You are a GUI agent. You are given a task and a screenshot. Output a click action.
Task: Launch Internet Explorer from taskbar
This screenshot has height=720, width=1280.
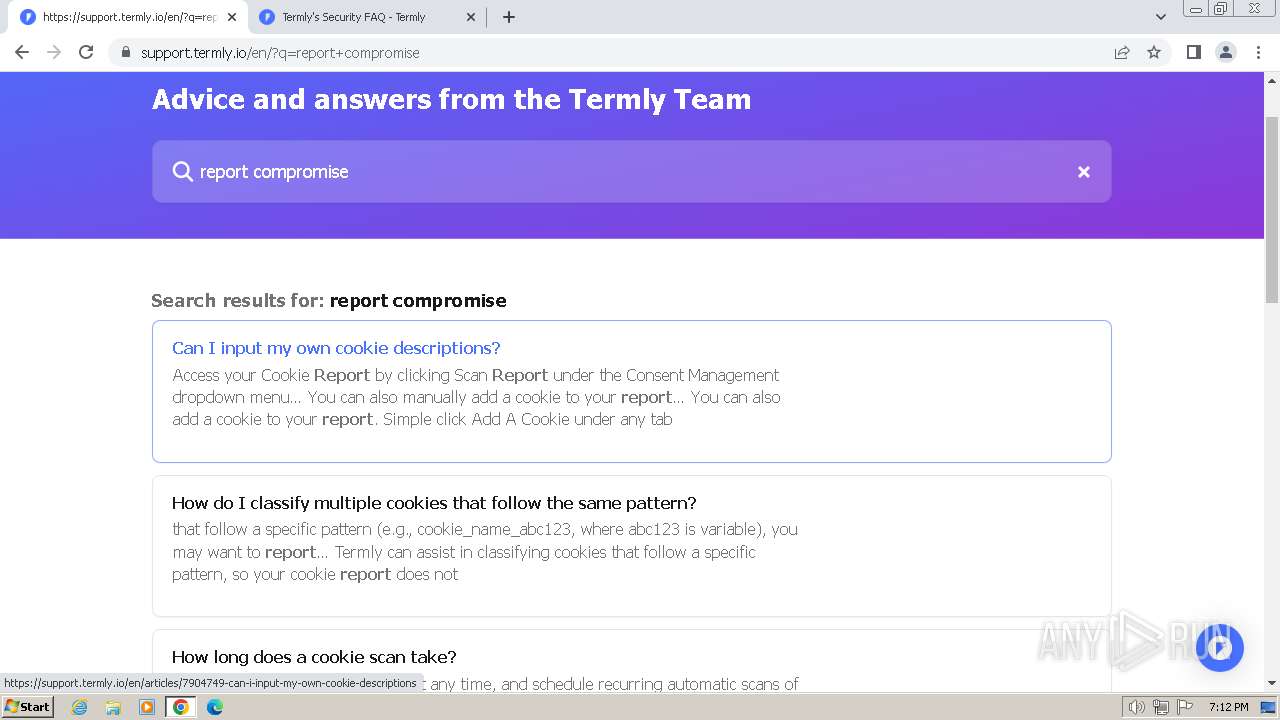tap(80, 707)
